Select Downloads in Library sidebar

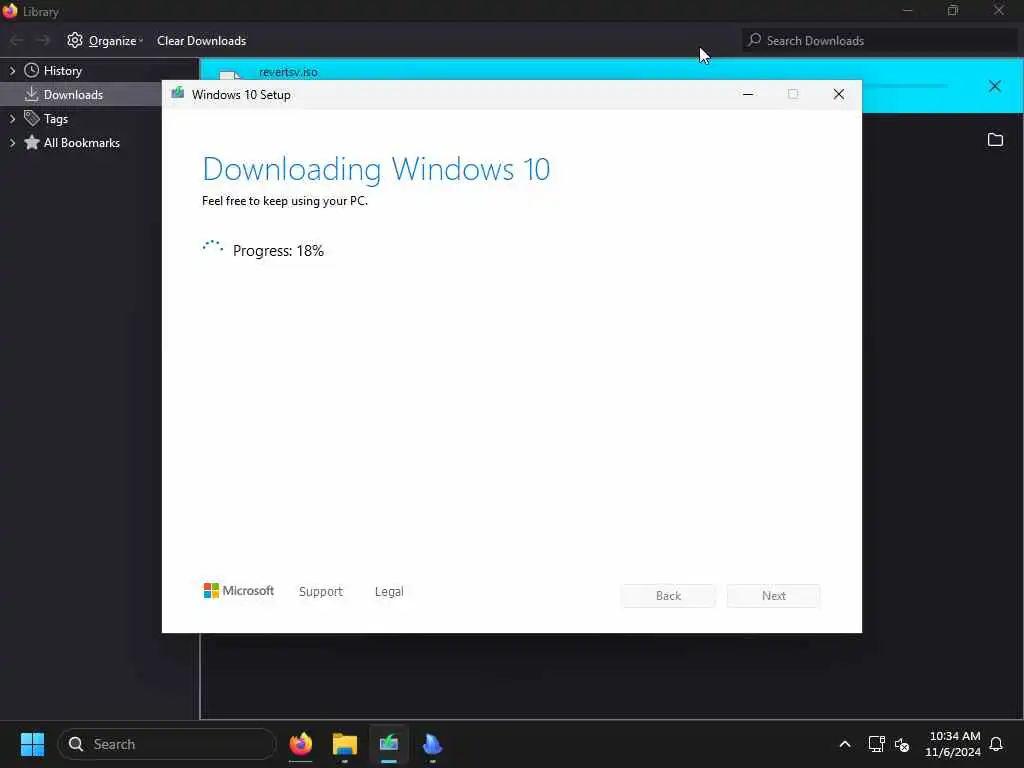click(73, 95)
